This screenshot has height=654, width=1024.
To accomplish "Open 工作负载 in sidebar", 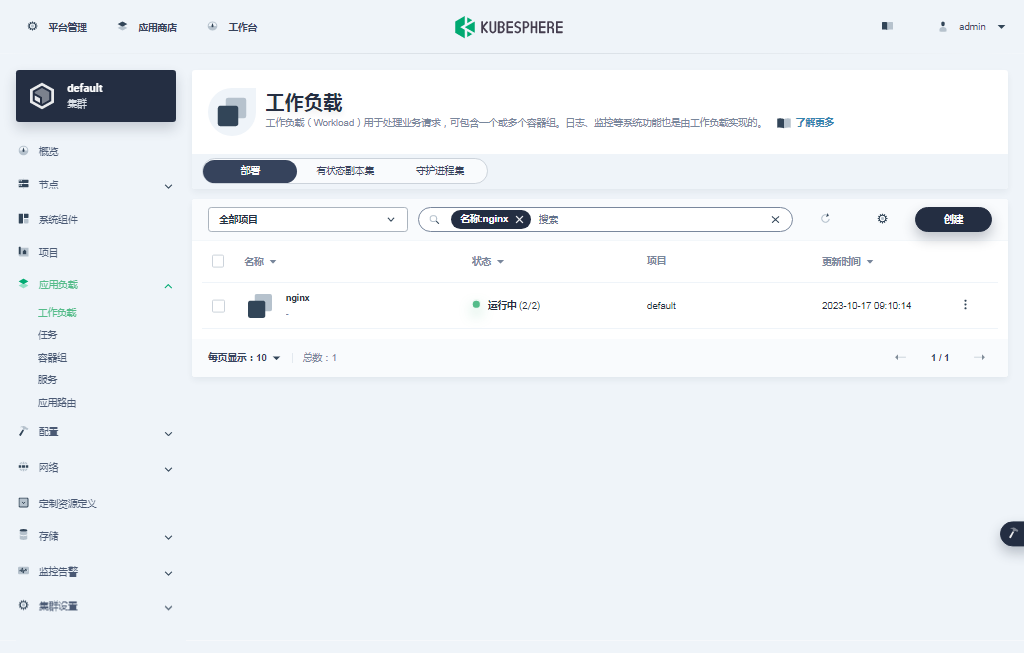I will point(57,312).
